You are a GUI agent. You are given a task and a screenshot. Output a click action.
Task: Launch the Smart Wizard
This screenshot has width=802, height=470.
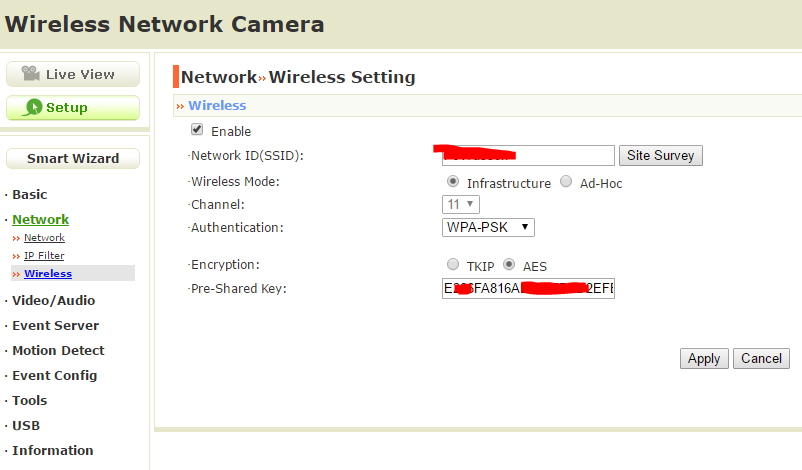point(73,158)
